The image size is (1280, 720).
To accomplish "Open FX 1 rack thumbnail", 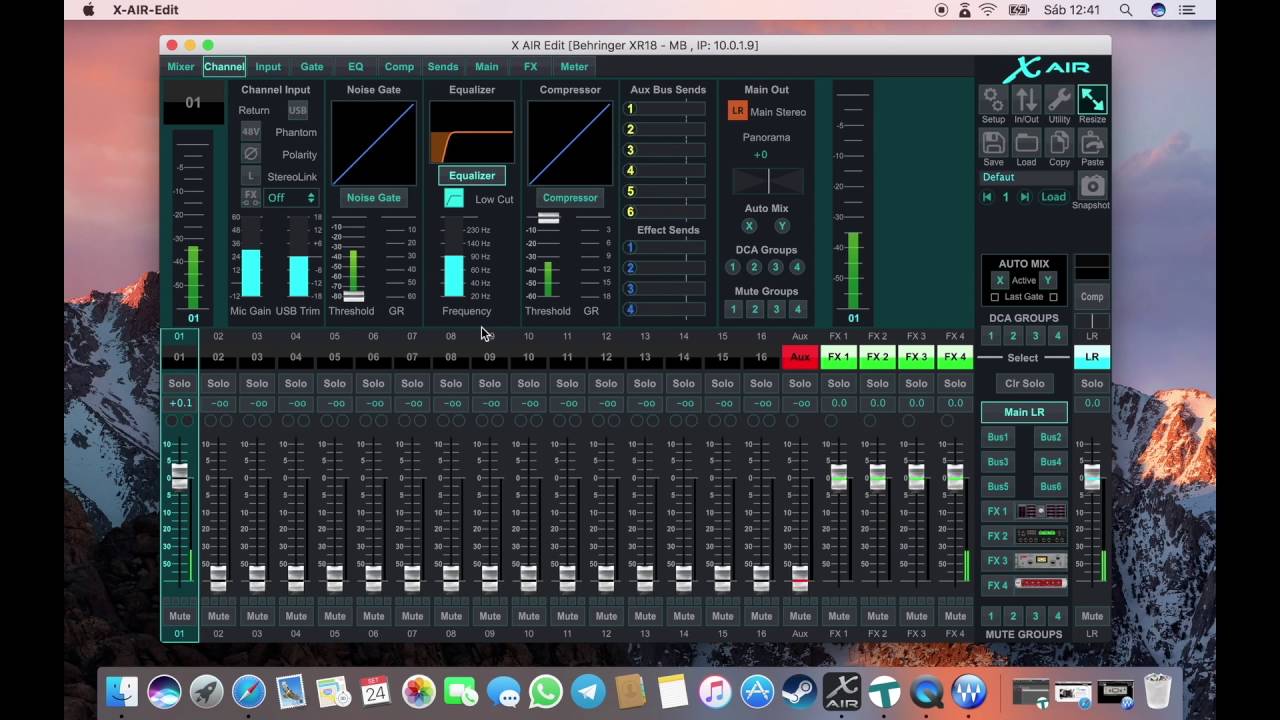I will click(x=1041, y=511).
